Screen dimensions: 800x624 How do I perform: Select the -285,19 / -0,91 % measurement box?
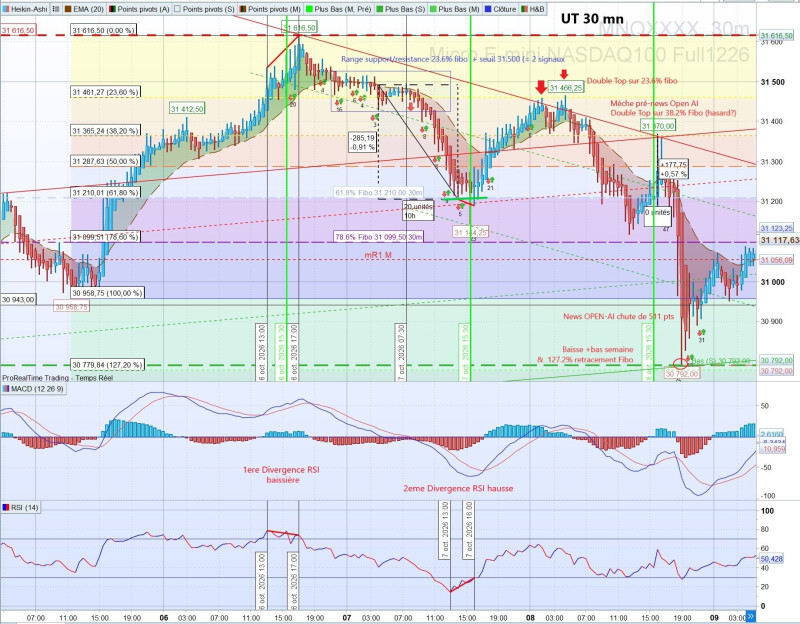(x=362, y=142)
